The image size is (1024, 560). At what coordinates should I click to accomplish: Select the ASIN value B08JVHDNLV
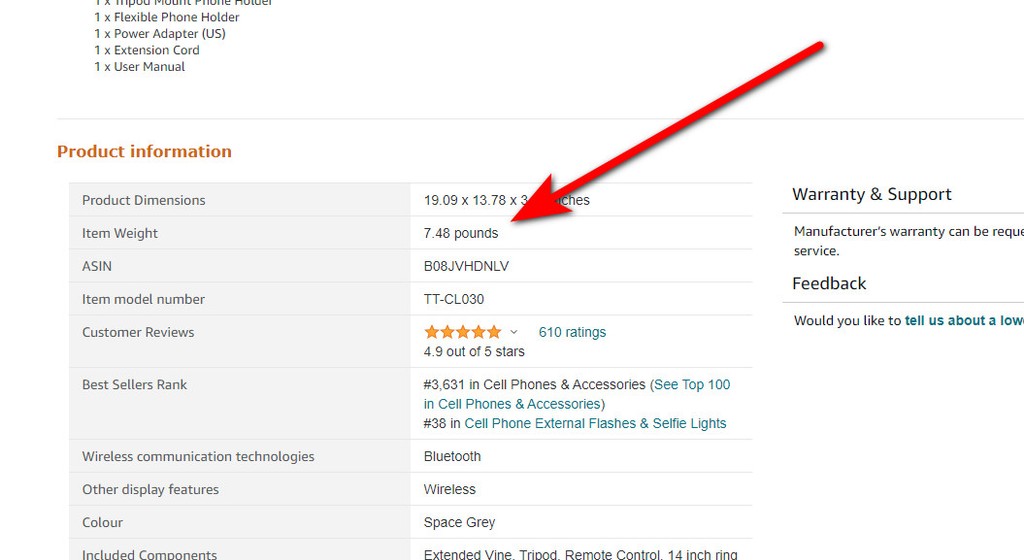tap(466, 266)
